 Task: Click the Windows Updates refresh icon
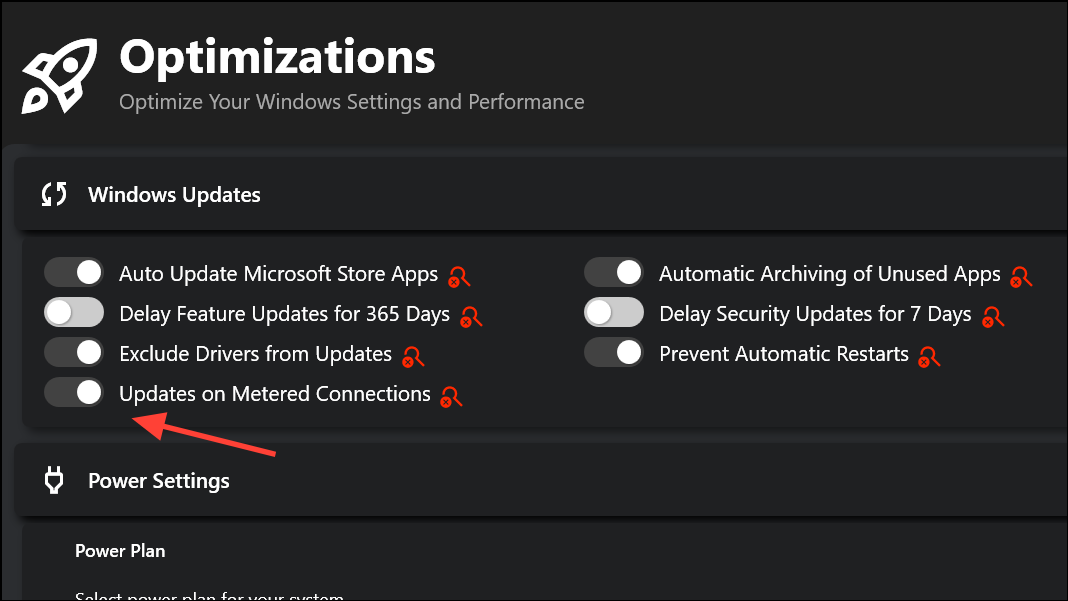point(54,194)
